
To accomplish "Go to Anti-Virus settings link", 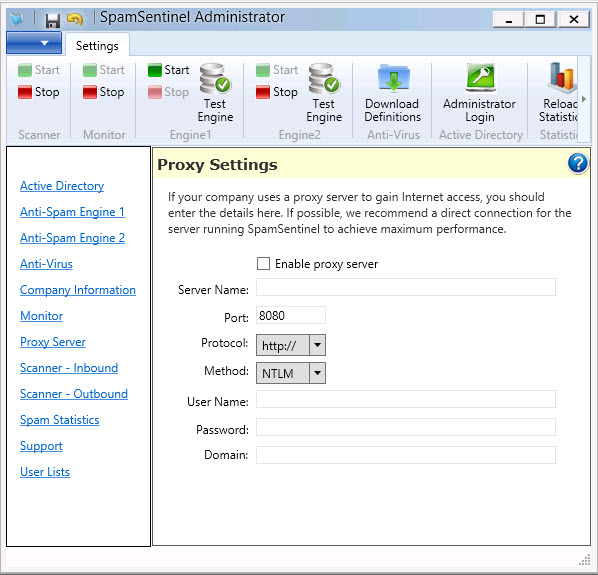I will click(x=46, y=264).
